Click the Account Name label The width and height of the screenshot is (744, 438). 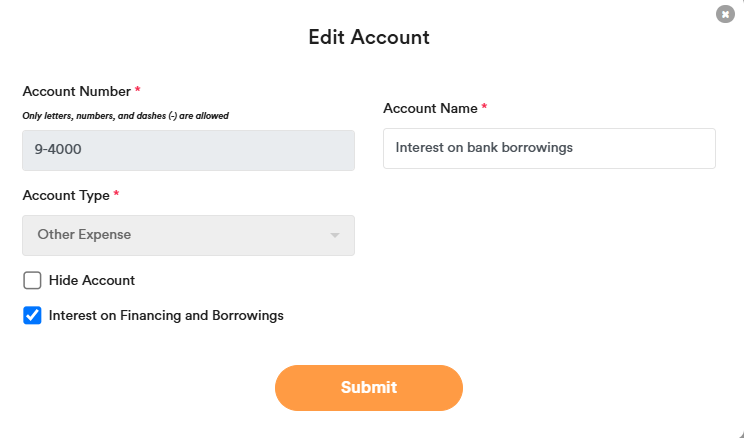tap(430, 108)
